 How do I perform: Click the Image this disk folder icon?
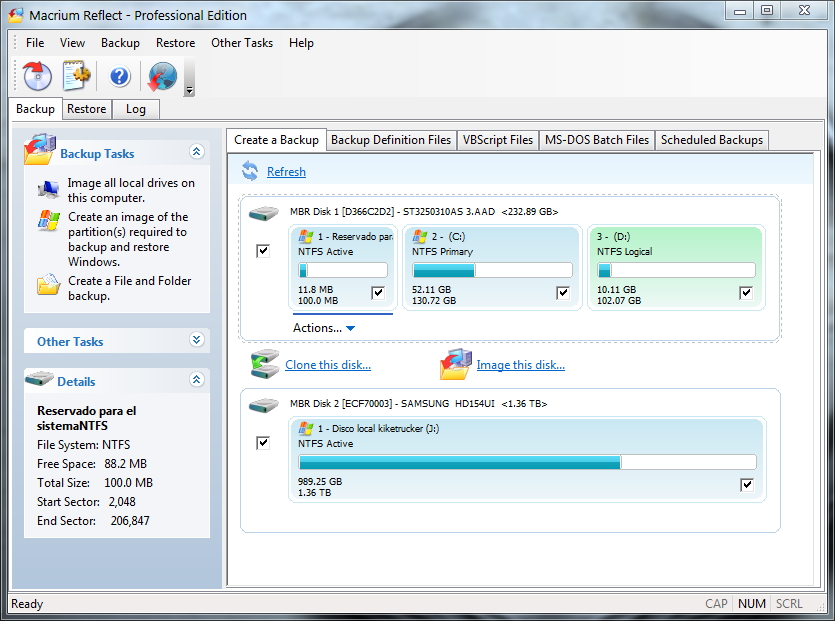(456, 364)
